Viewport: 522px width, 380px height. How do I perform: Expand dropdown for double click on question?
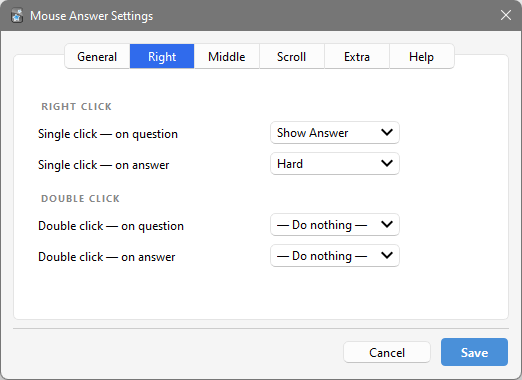click(335, 225)
